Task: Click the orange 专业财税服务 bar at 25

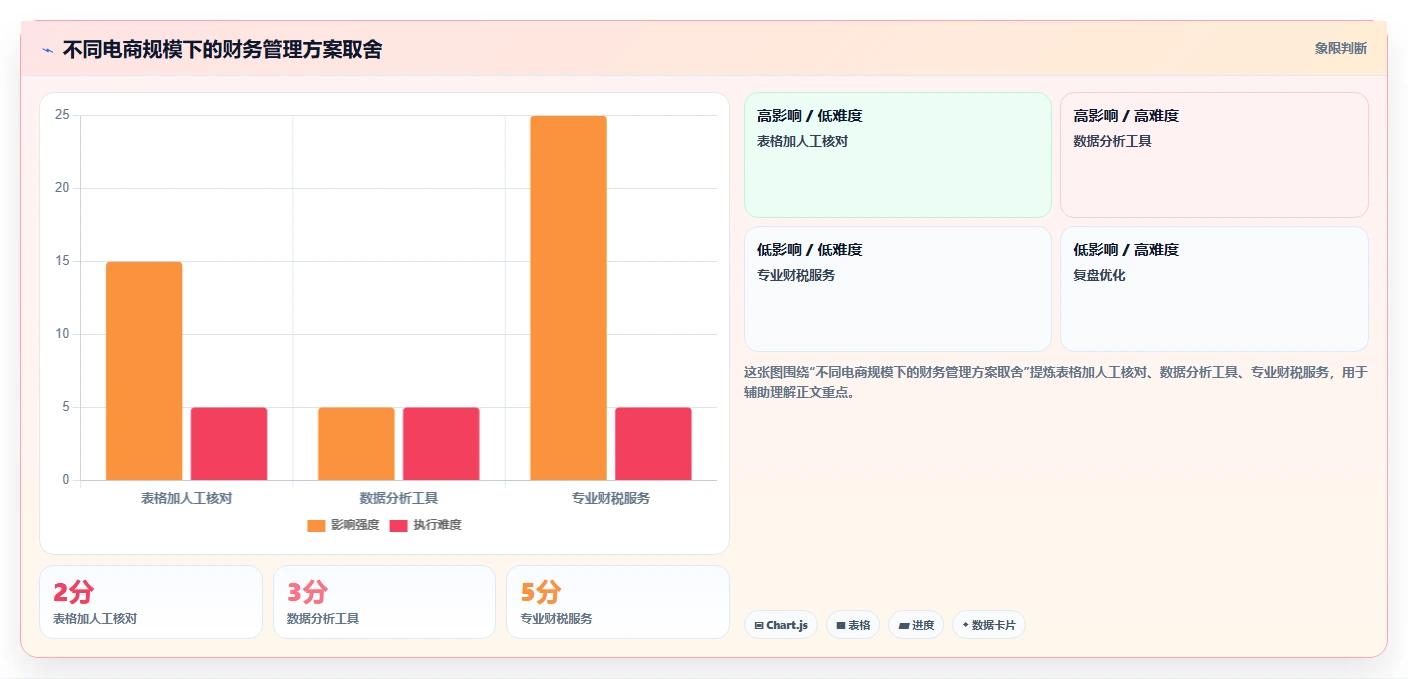Action: (x=568, y=298)
